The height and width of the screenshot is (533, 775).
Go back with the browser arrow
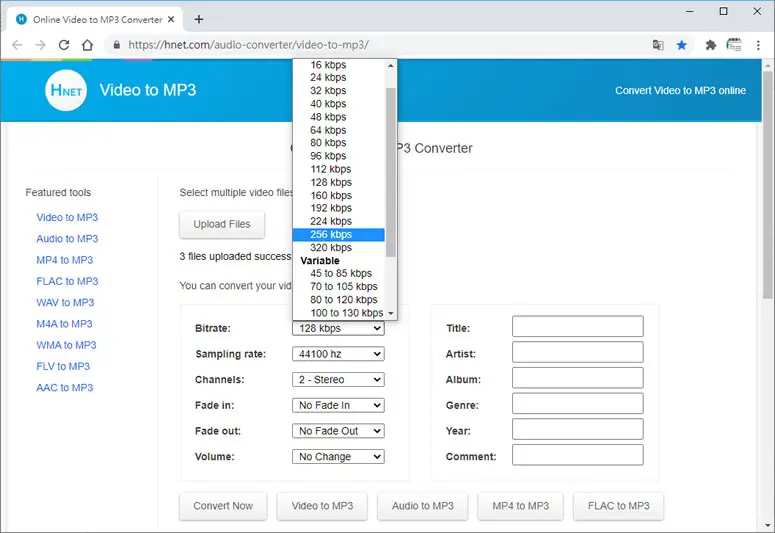pyautogui.click(x=17, y=45)
